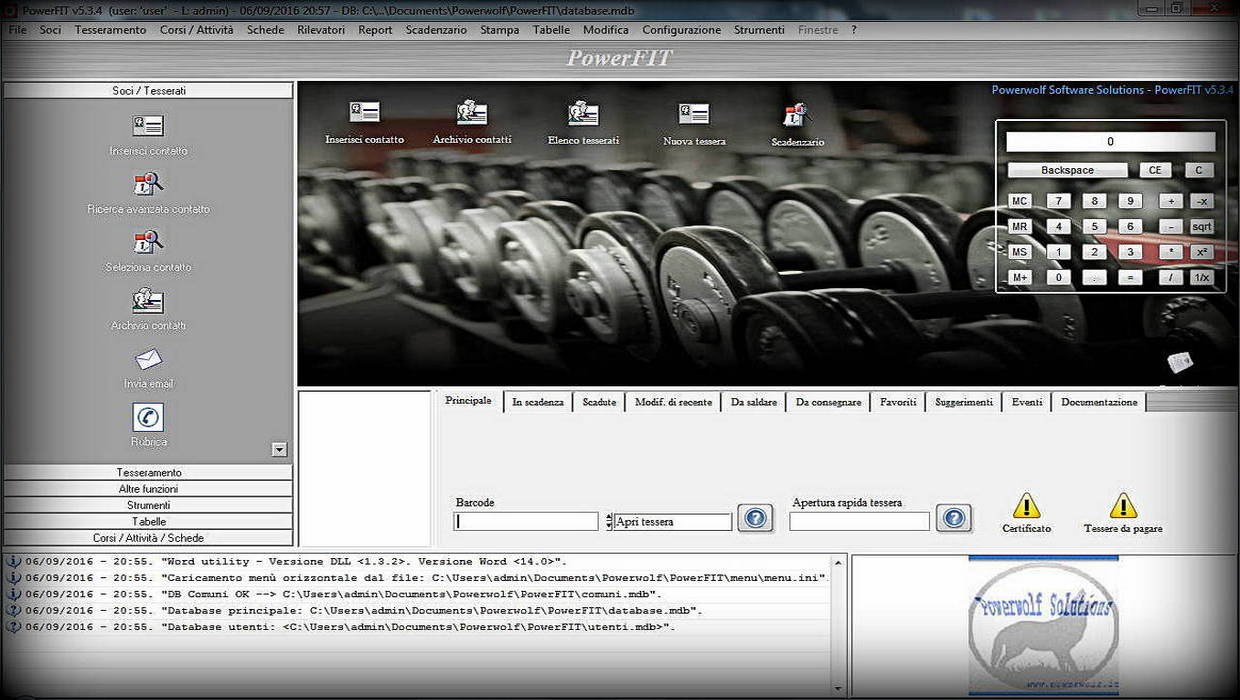Switch to the In scadenza tab
This screenshot has height=700, width=1240.
538,402
